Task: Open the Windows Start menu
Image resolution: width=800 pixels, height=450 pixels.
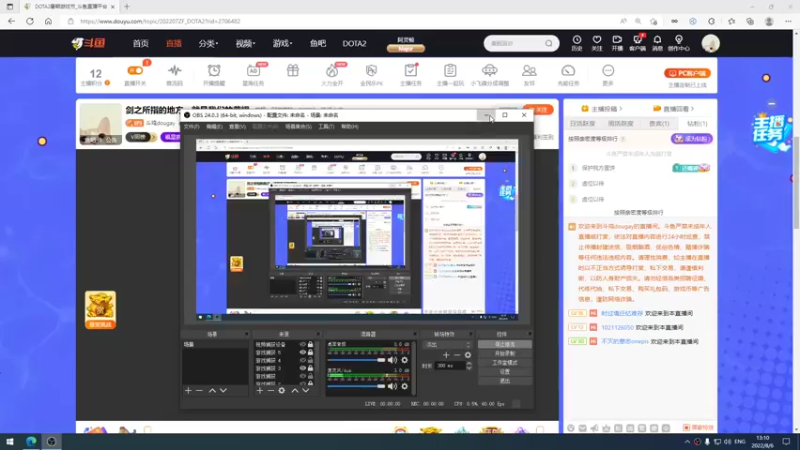Action: click(x=10, y=441)
